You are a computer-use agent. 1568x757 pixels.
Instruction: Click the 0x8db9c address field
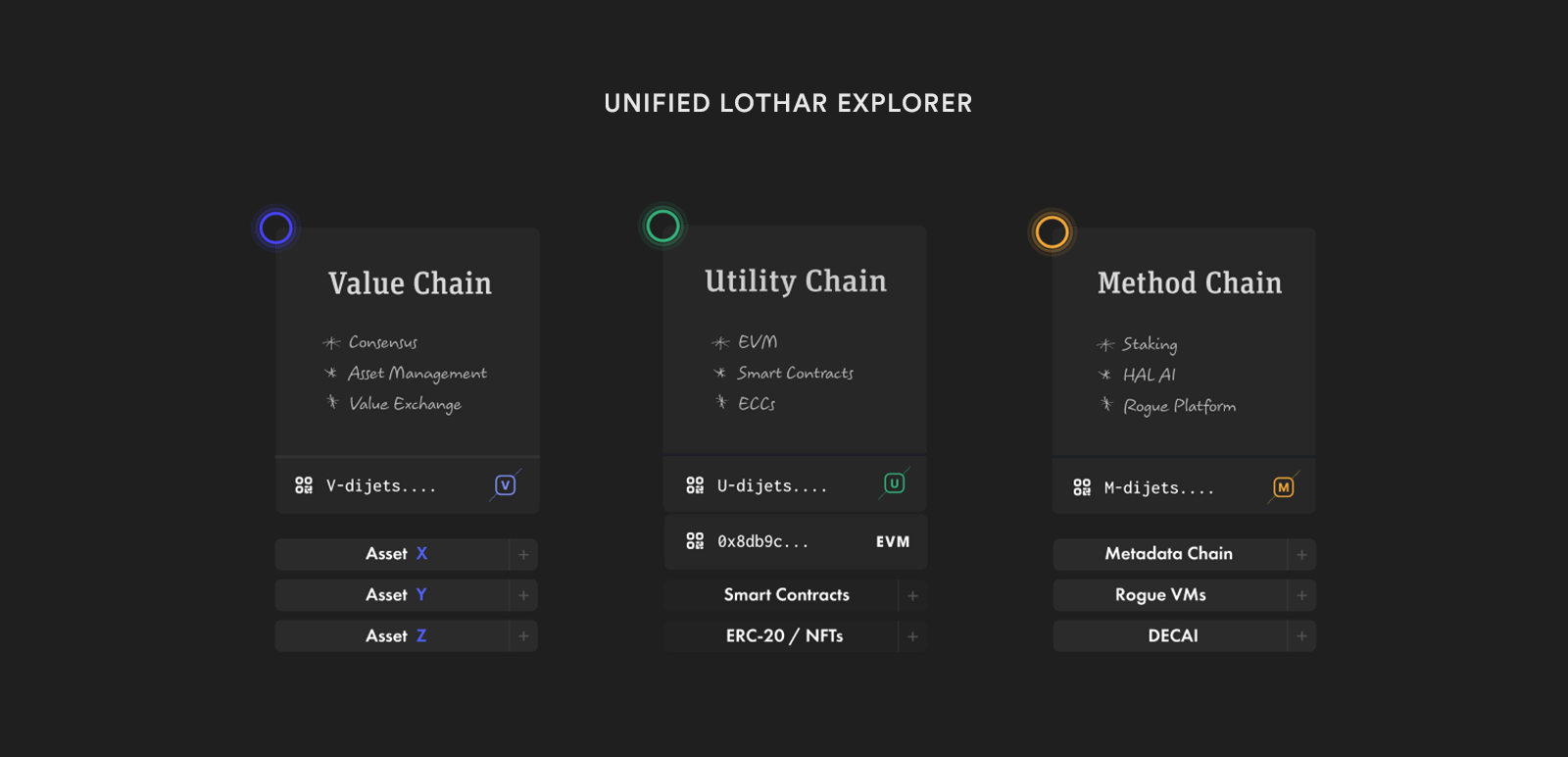[763, 541]
